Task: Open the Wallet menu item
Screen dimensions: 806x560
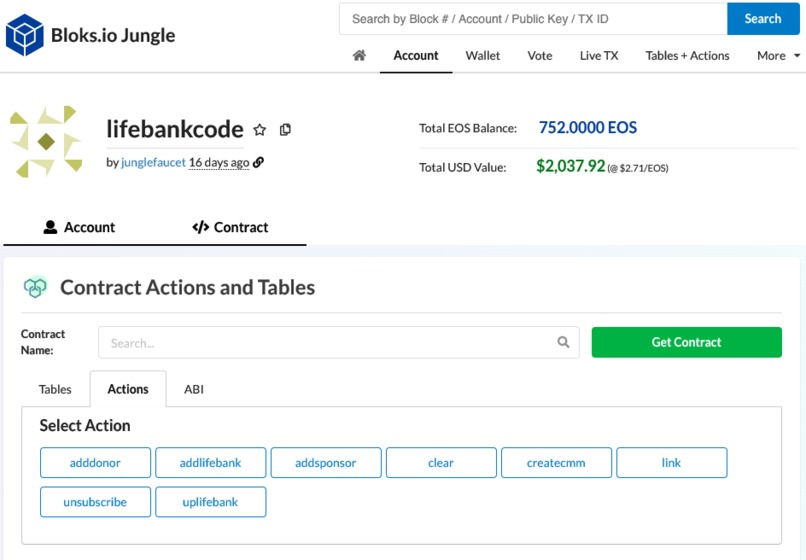Action: [x=483, y=56]
